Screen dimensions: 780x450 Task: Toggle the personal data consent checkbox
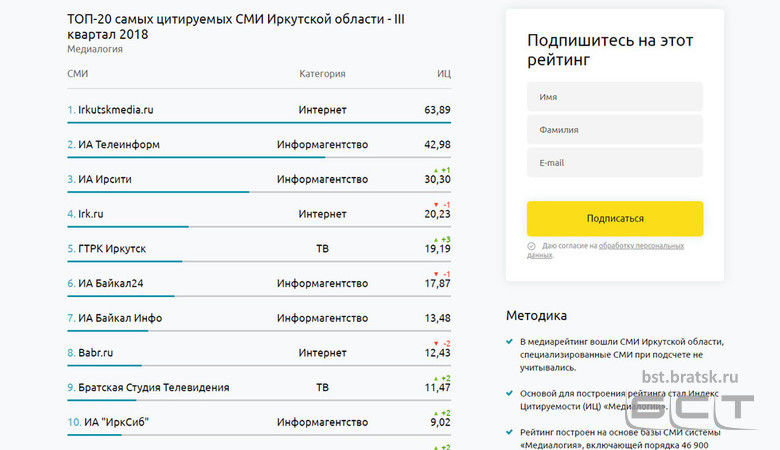[x=531, y=245]
